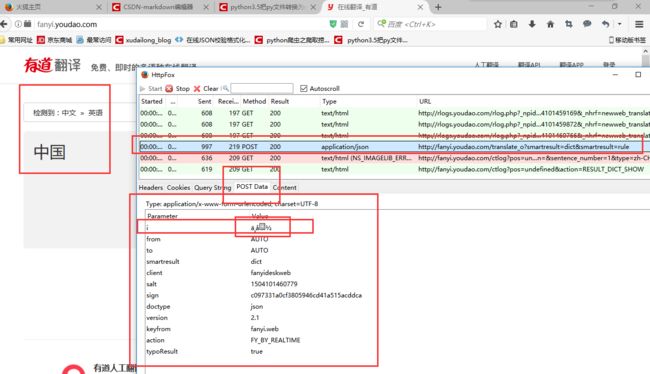Click the Baidu search box in toolbar
The height and width of the screenshot is (374, 650).
[x=429, y=24]
